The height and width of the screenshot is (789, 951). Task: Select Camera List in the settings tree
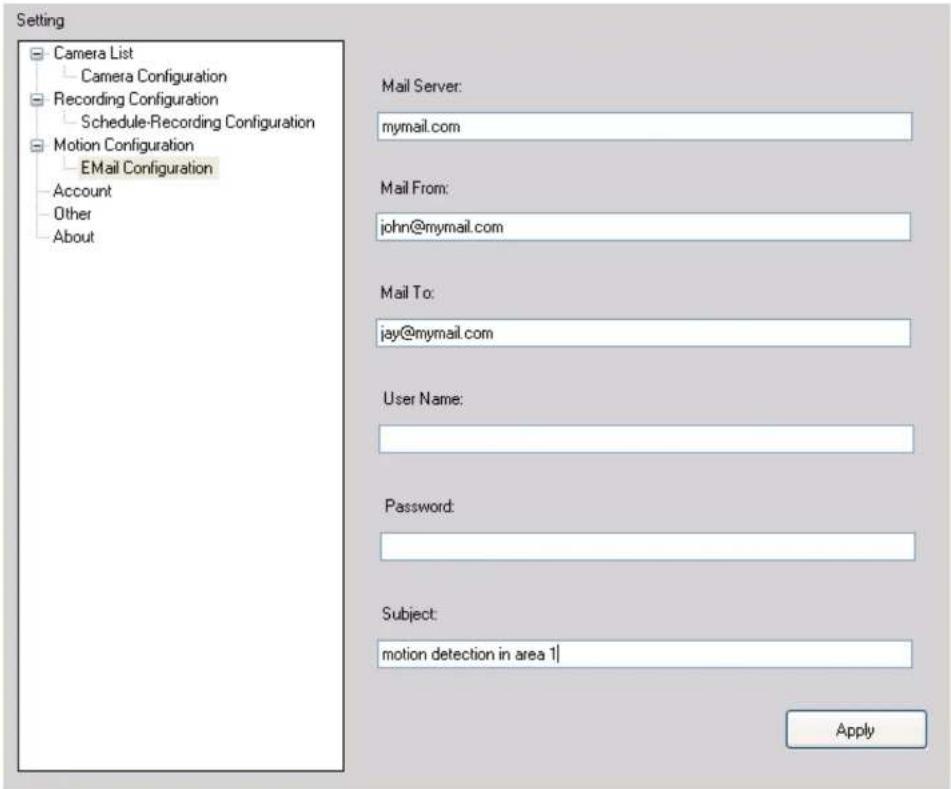(x=93, y=53)
